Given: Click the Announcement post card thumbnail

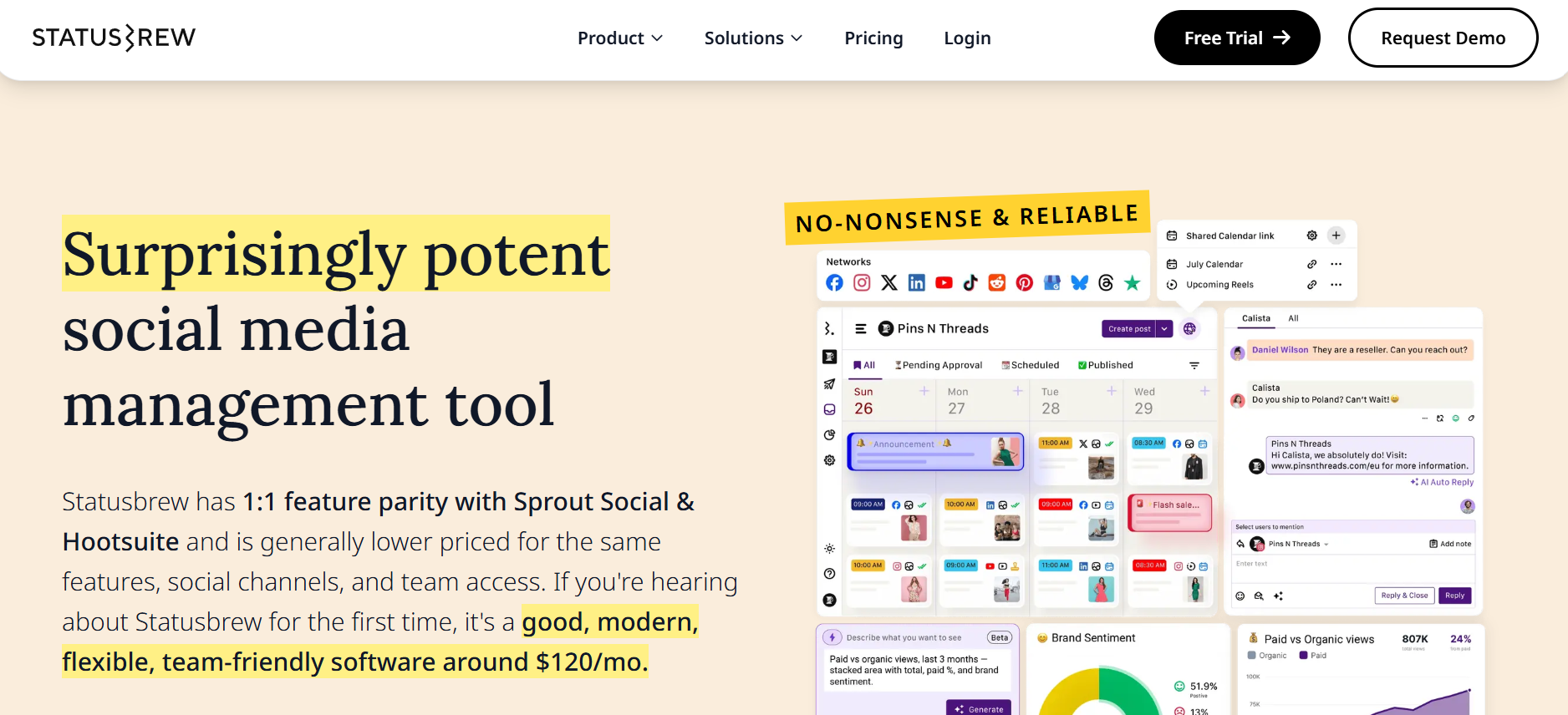Looking at the screenshot, I should (x=1005, y=452).
